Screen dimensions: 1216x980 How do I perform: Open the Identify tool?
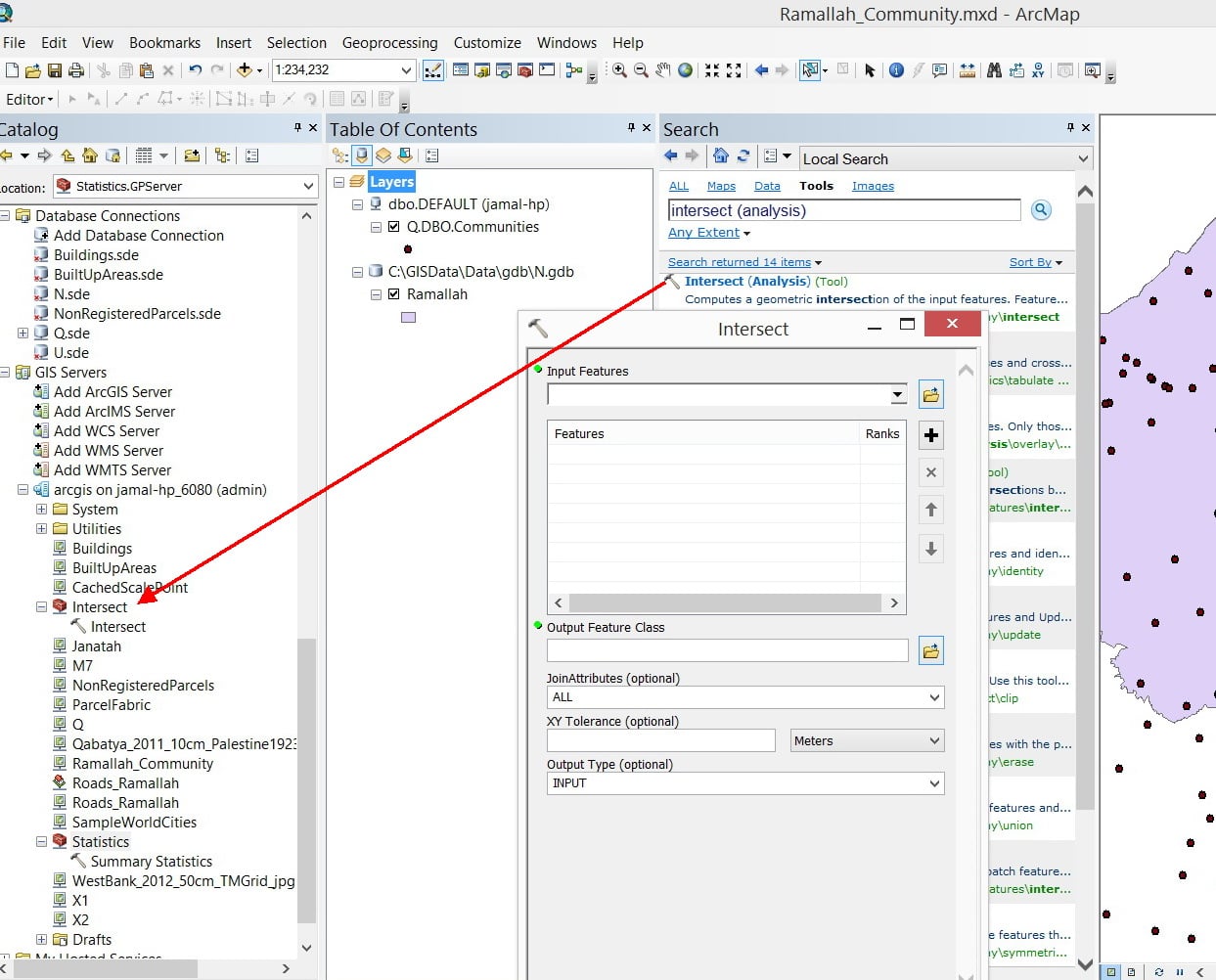[896, 70]
